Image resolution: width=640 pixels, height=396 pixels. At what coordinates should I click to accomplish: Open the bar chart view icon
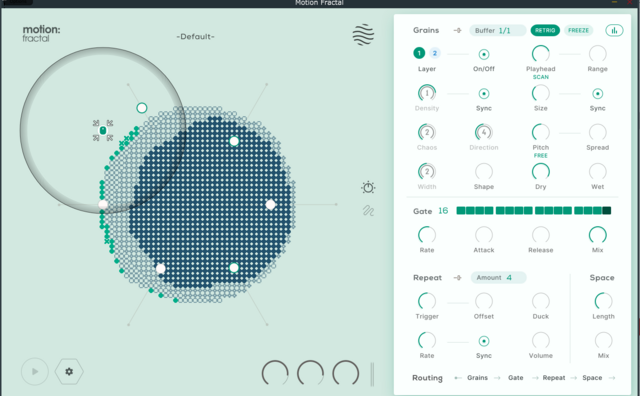614,30
